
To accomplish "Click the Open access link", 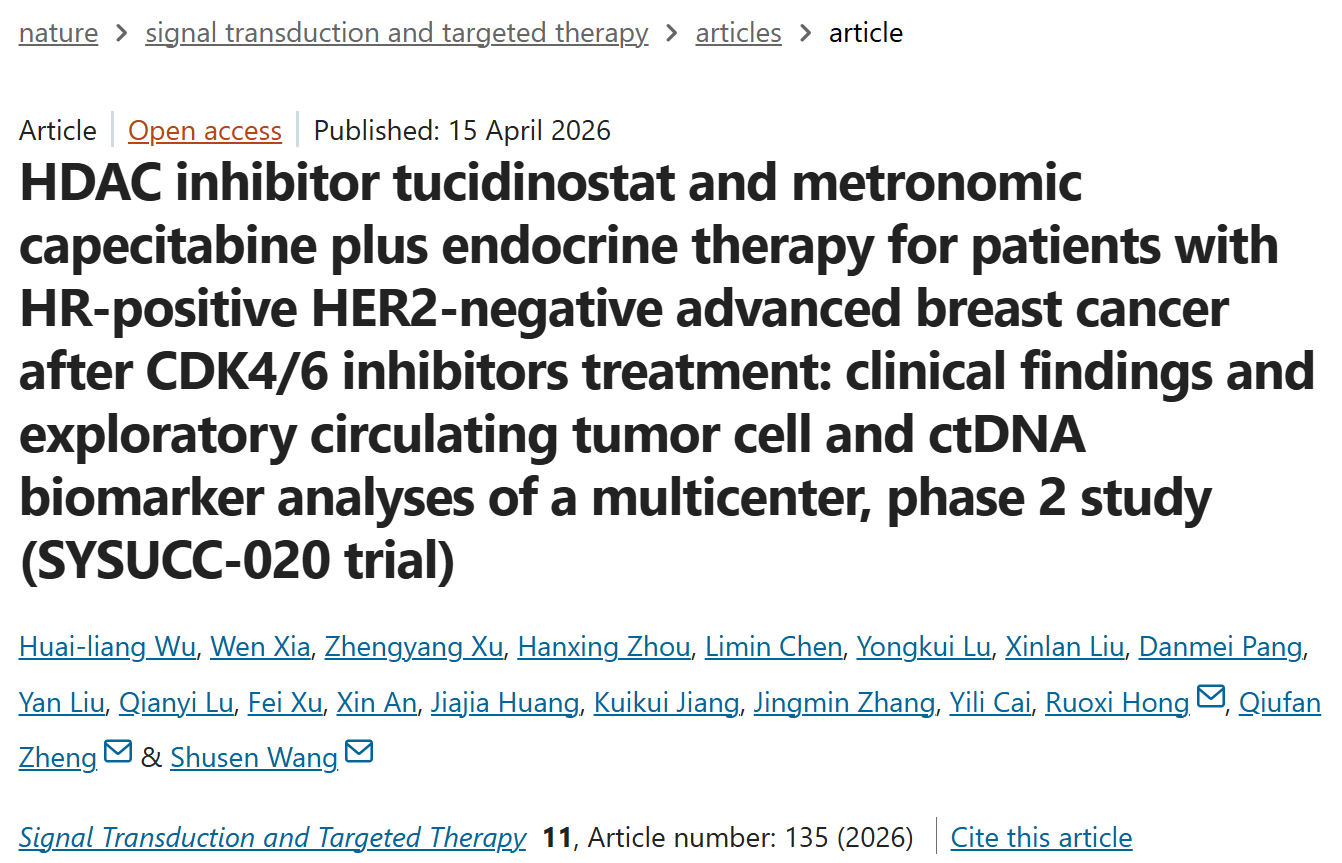I will 205,131.
